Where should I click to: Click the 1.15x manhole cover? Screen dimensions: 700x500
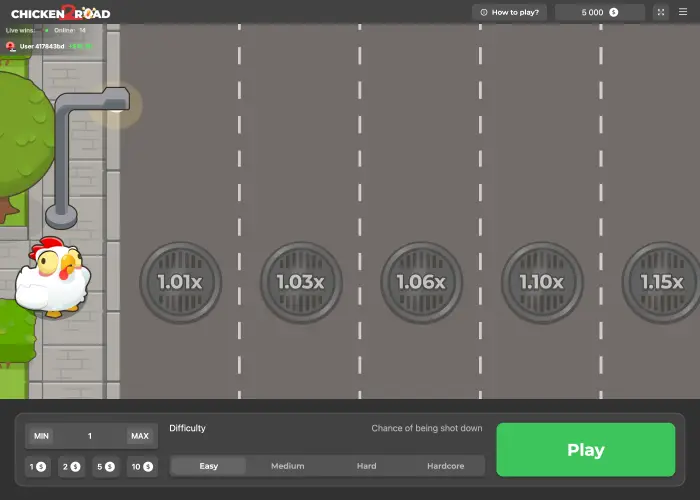(x=662, y=282)
